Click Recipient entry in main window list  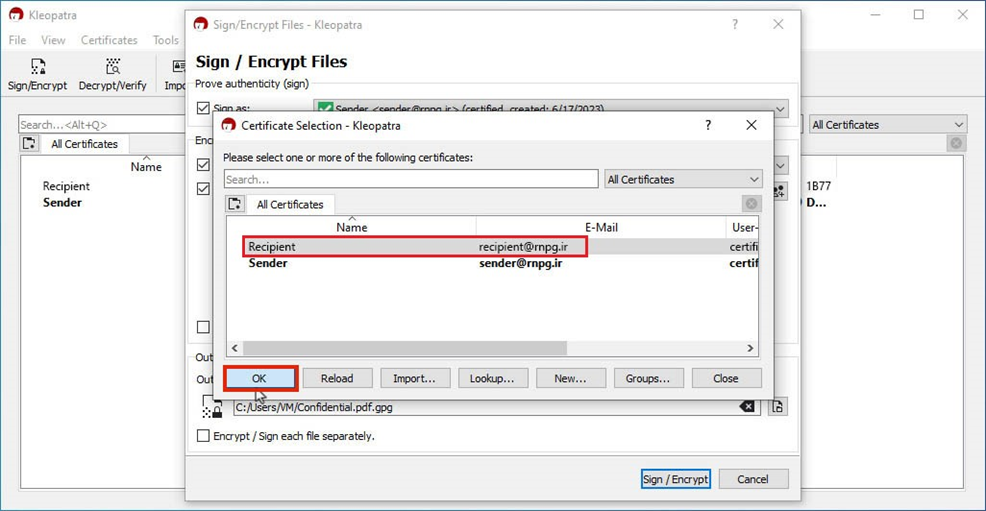[66, 186]
